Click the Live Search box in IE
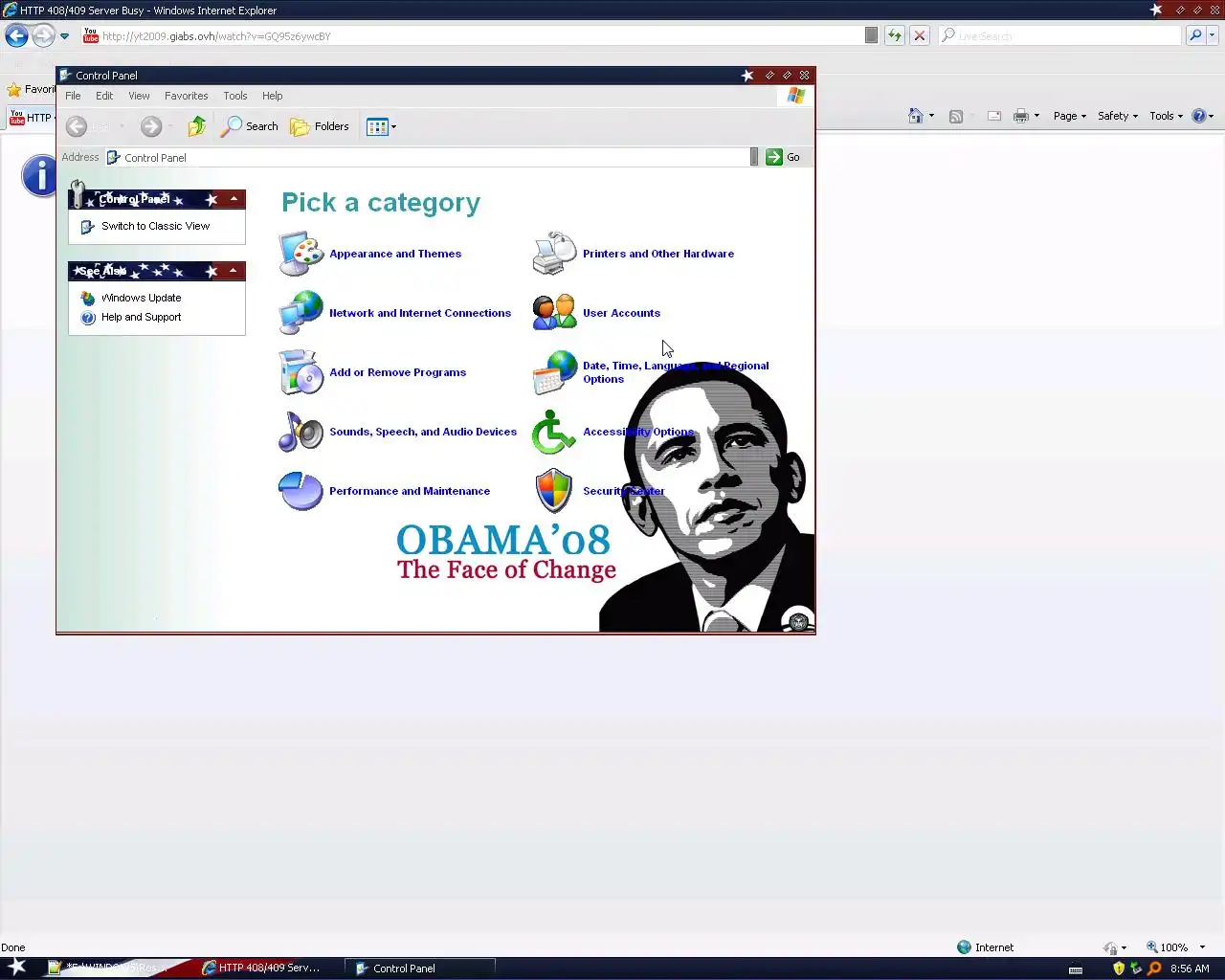The width and height of the screenshot is (1225, 980). tap(1060, 35)
